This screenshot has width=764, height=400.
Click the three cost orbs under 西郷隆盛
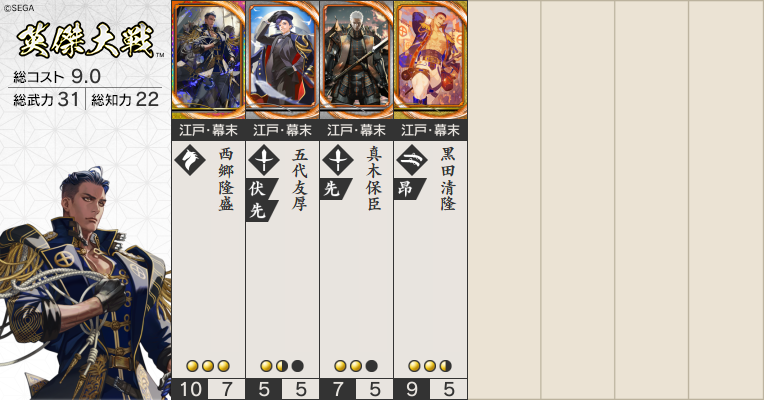[208, 366]
